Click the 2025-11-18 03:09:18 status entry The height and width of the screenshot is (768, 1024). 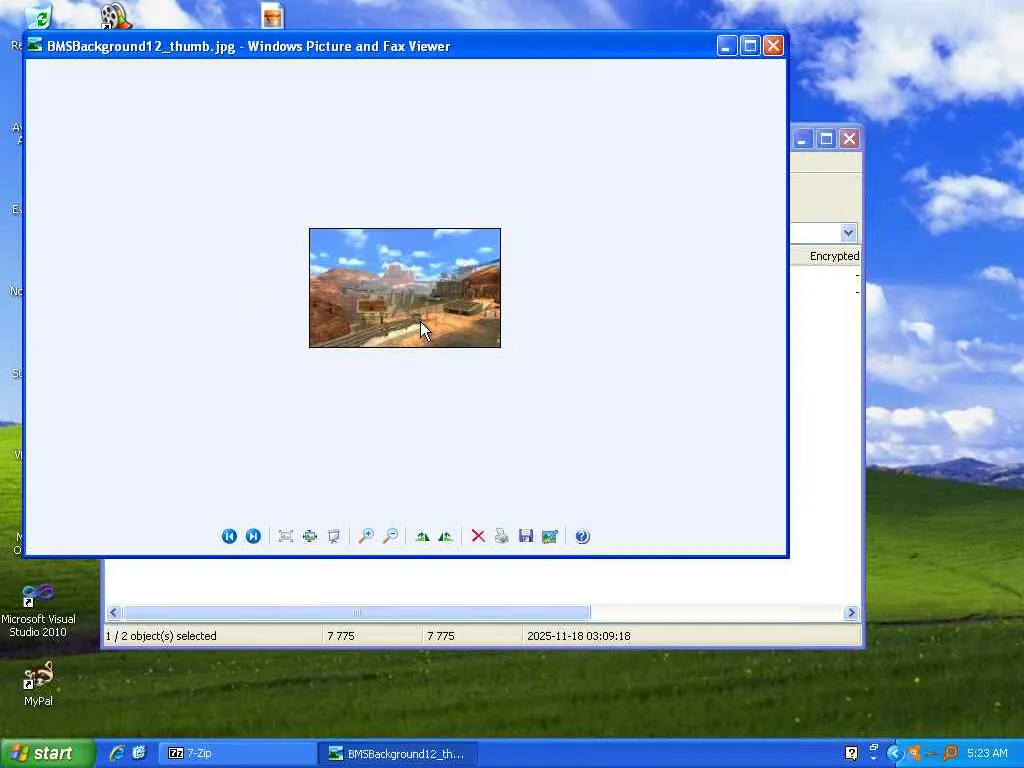point(579,636)
